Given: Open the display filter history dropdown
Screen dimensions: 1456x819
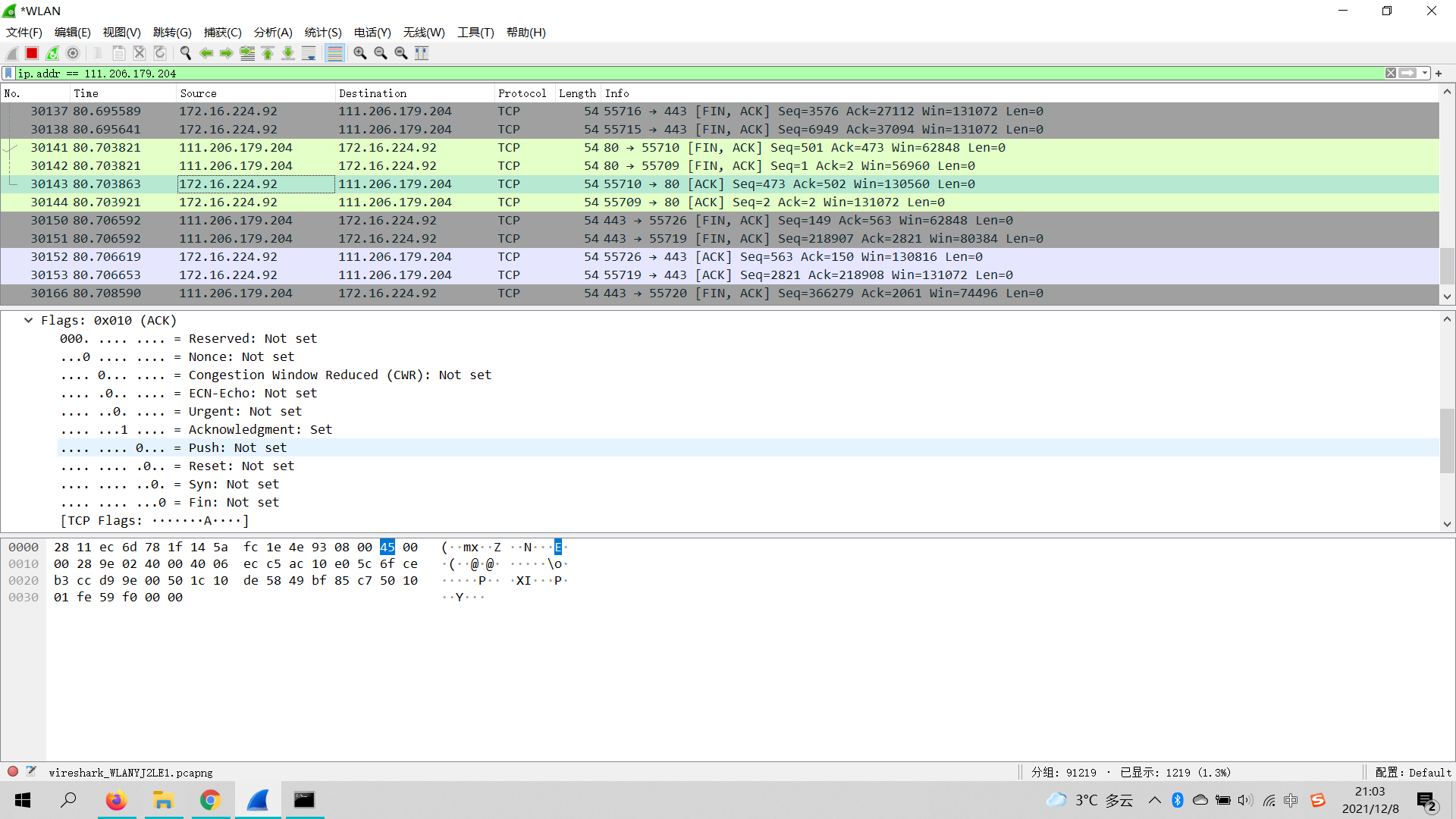Looking at the screenshot, I should pyautogui.click(x=1425, y=74).
